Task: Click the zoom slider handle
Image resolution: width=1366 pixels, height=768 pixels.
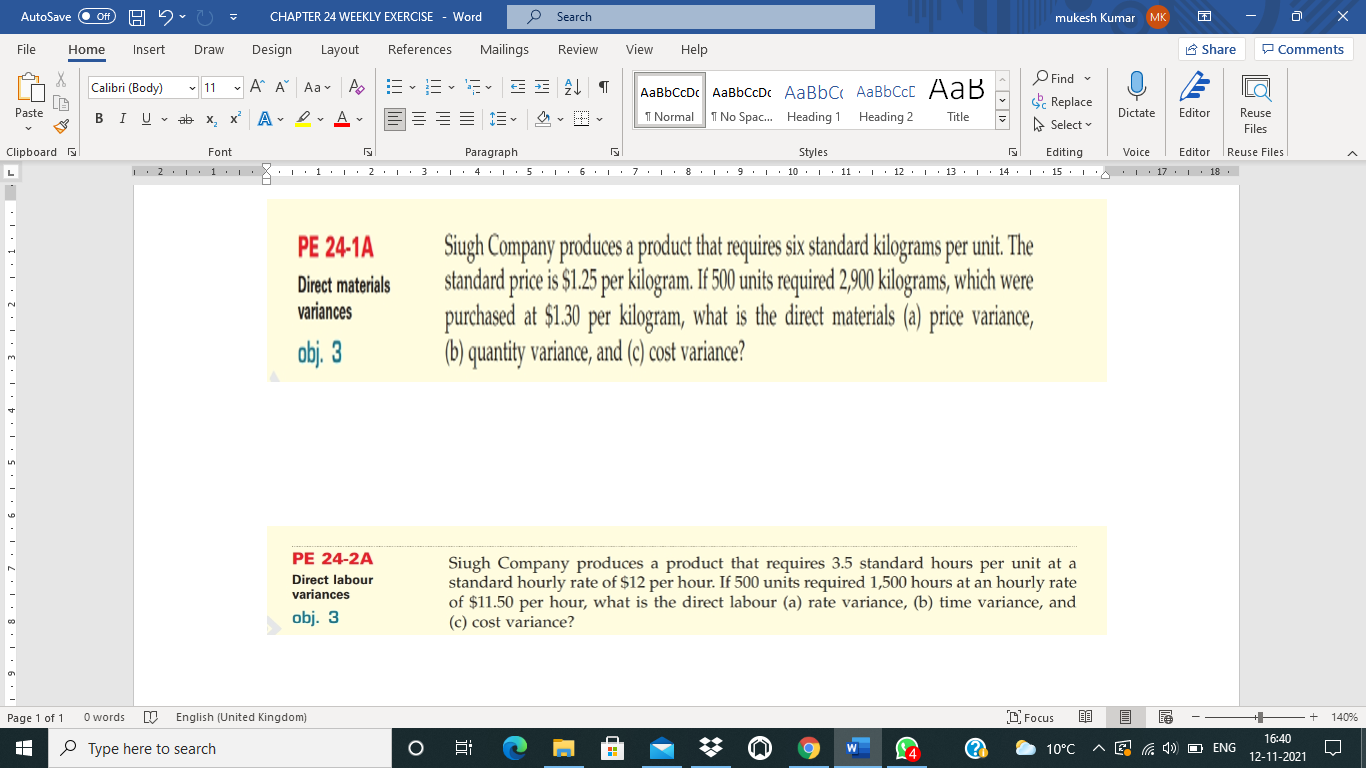Action: pyautogui.click(x=1260, y=717)
